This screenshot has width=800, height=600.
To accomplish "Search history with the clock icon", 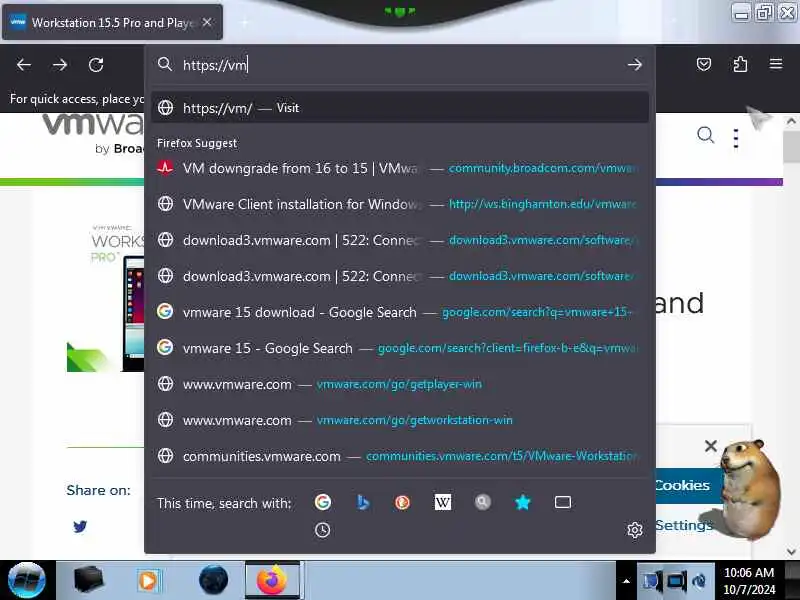I will click(x=322, y=530).
